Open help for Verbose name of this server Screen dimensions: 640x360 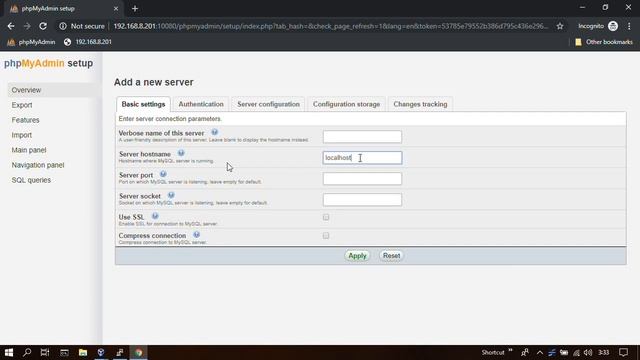coord(214,132)
